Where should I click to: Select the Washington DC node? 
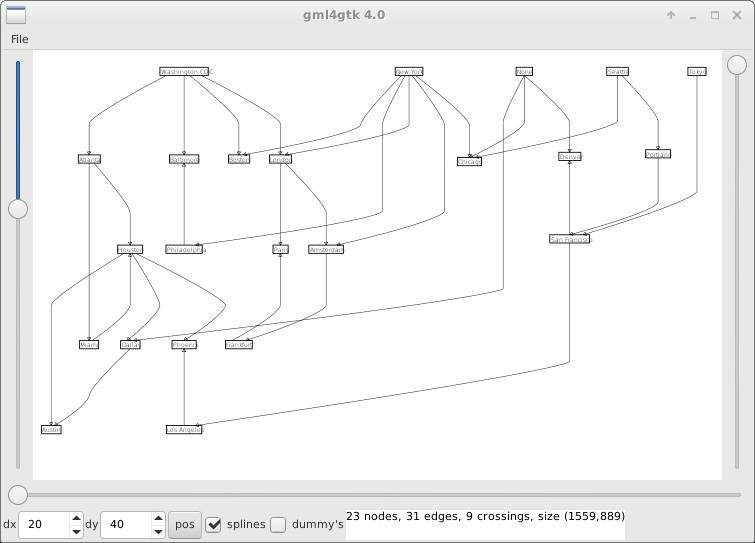[184, 72]
